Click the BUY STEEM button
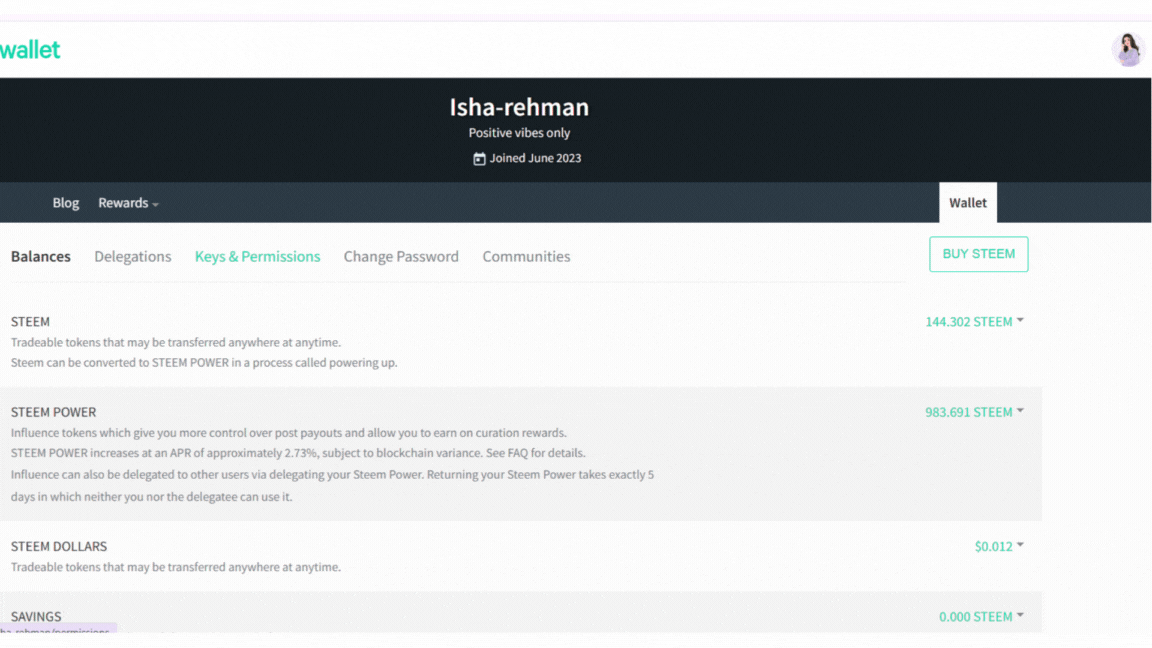 coord(979,254)
